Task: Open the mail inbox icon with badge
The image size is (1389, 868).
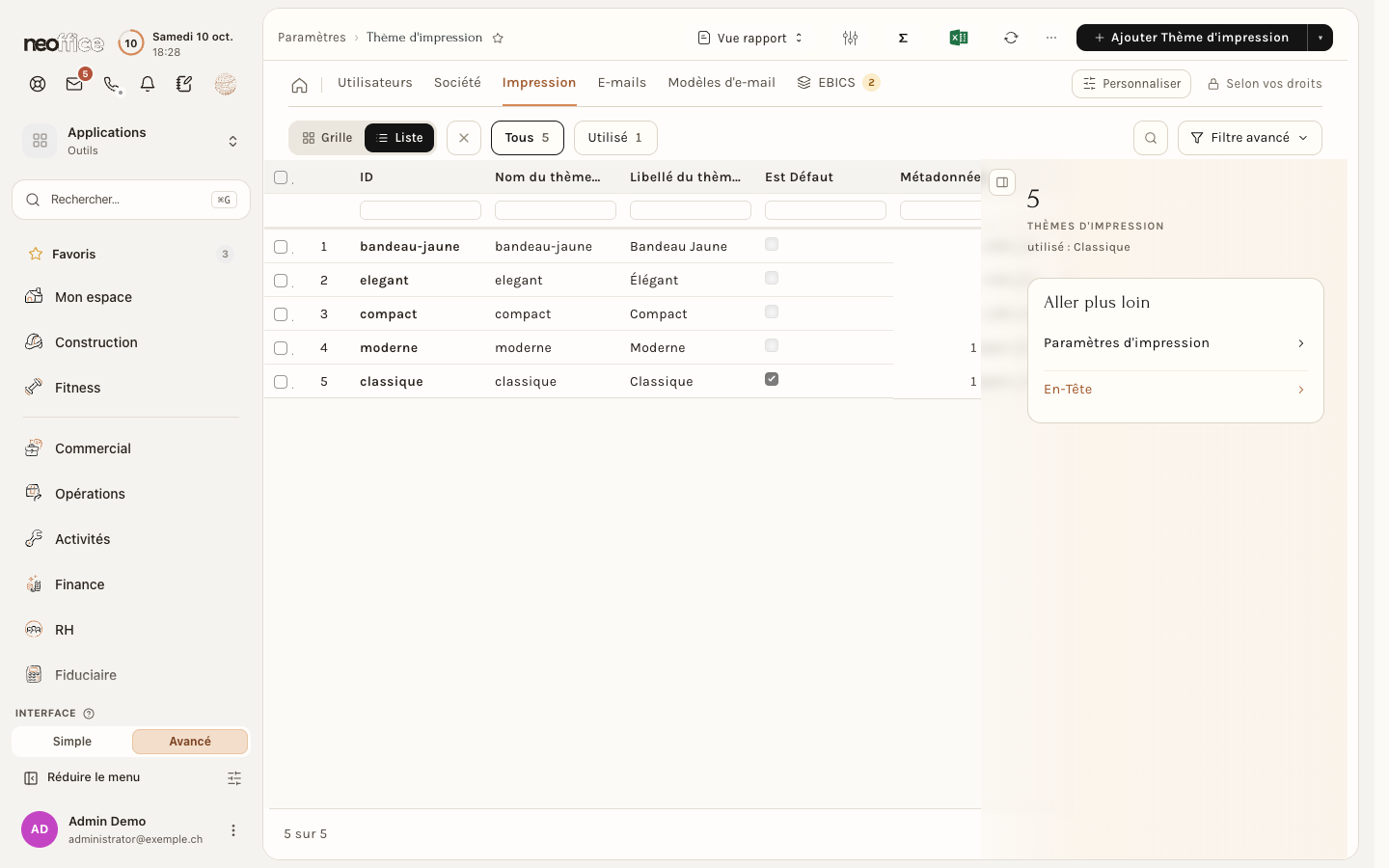Action: 74,84
